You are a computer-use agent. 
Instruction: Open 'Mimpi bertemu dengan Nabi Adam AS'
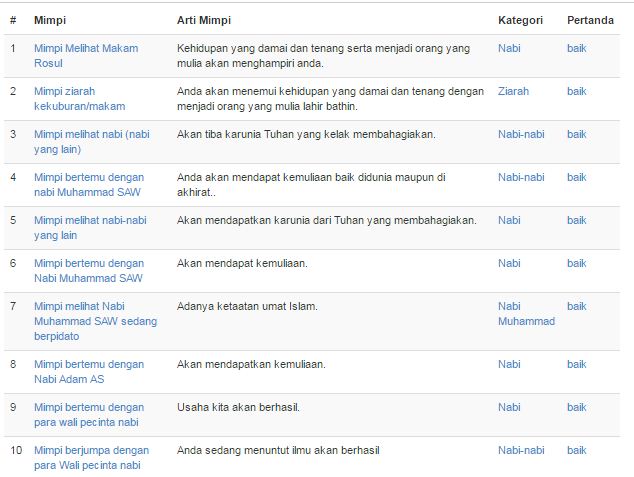89,371
